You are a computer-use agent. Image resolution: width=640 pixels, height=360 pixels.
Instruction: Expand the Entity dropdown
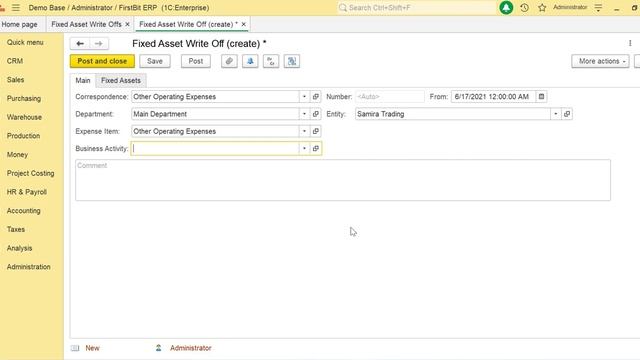pos(556,114)
